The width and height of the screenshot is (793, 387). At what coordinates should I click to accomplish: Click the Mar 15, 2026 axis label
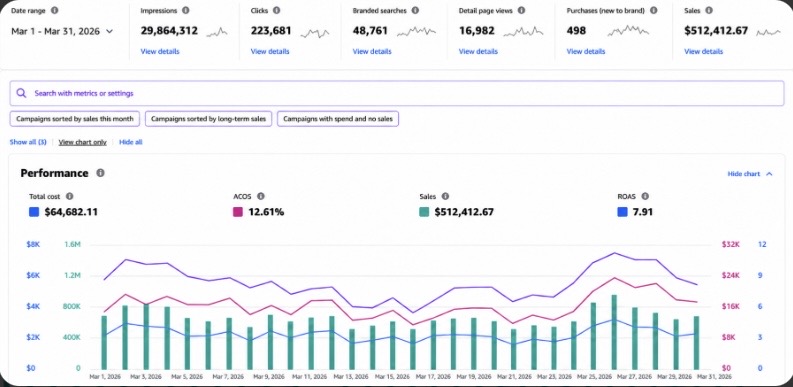[x=392, y=377]
